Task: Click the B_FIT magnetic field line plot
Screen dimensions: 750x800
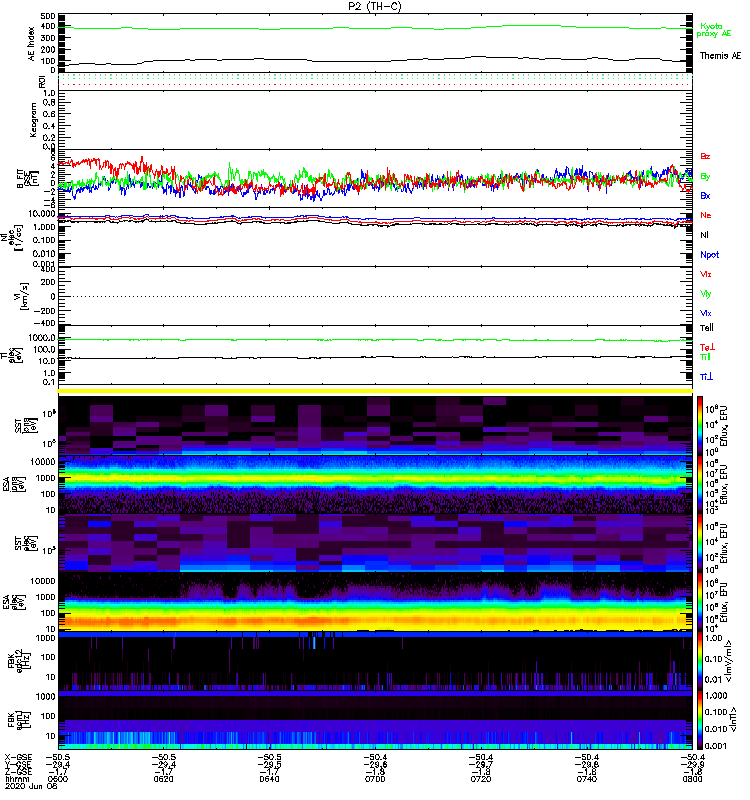Action: coord(375,178)
